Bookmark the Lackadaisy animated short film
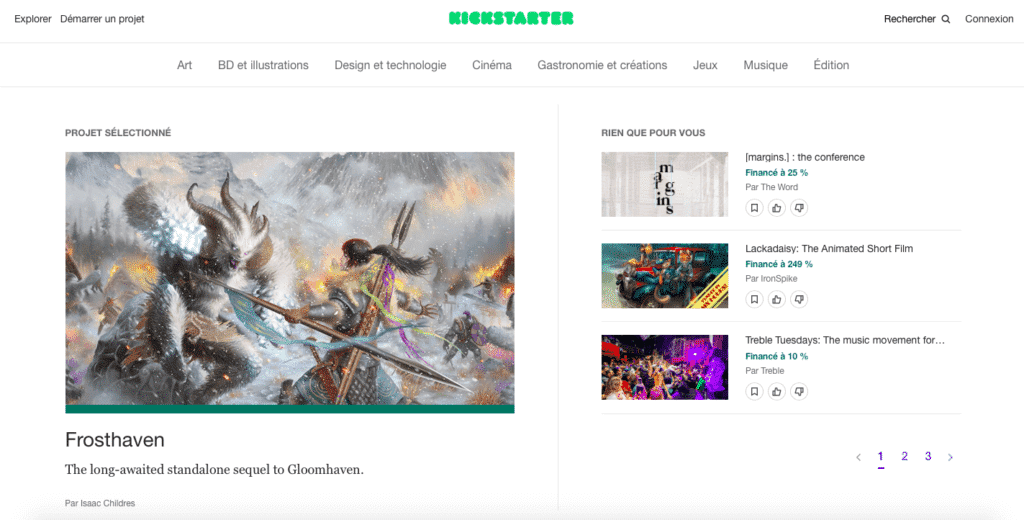The image size is (1024, 520). point(754,299)
